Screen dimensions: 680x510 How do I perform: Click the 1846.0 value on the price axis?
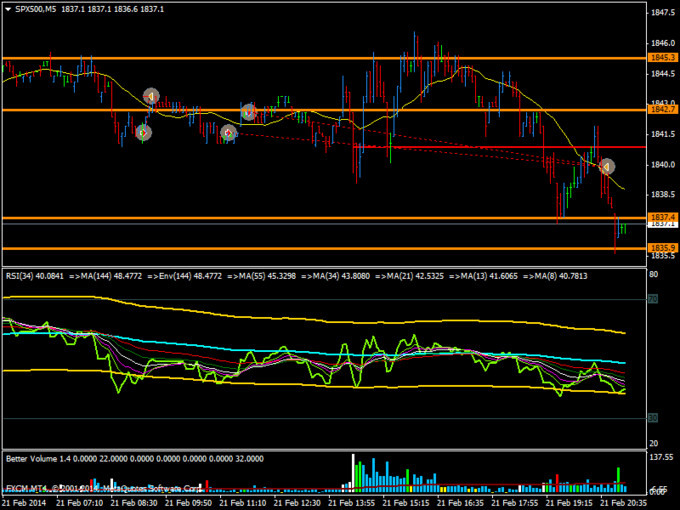pyautogui.click(x=657, y=43)
